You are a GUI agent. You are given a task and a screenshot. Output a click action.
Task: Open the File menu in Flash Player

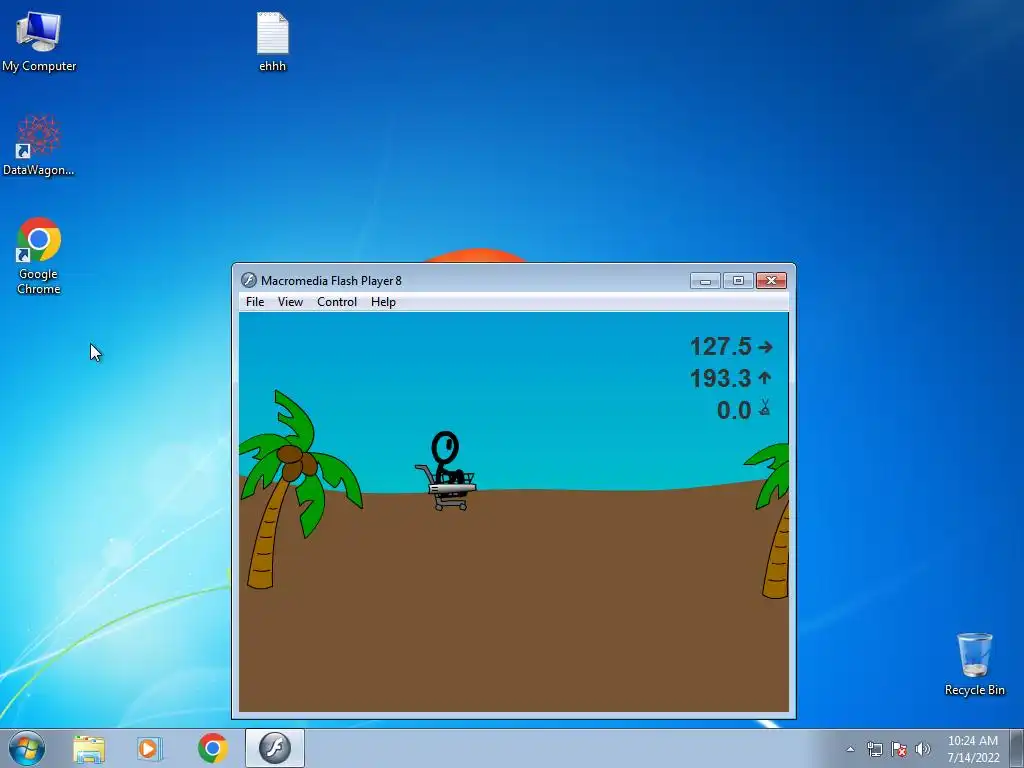pos(255,302)
